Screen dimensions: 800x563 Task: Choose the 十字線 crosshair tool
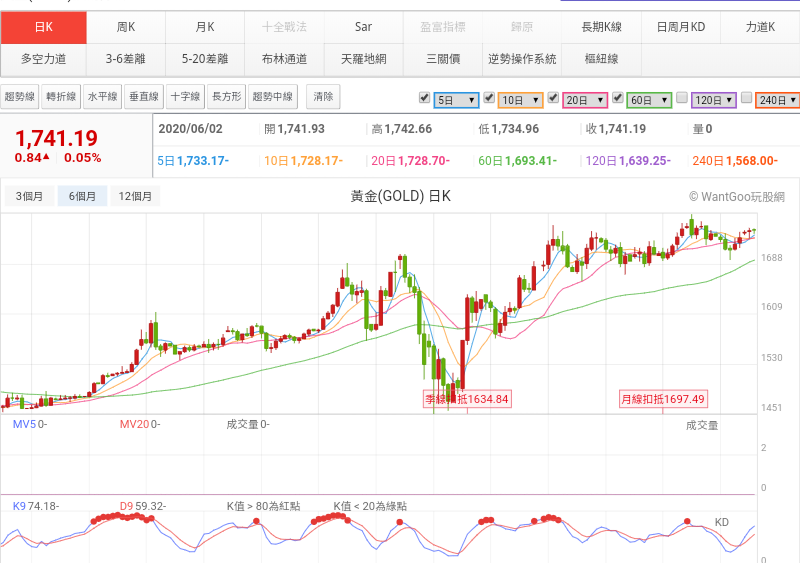184,97
